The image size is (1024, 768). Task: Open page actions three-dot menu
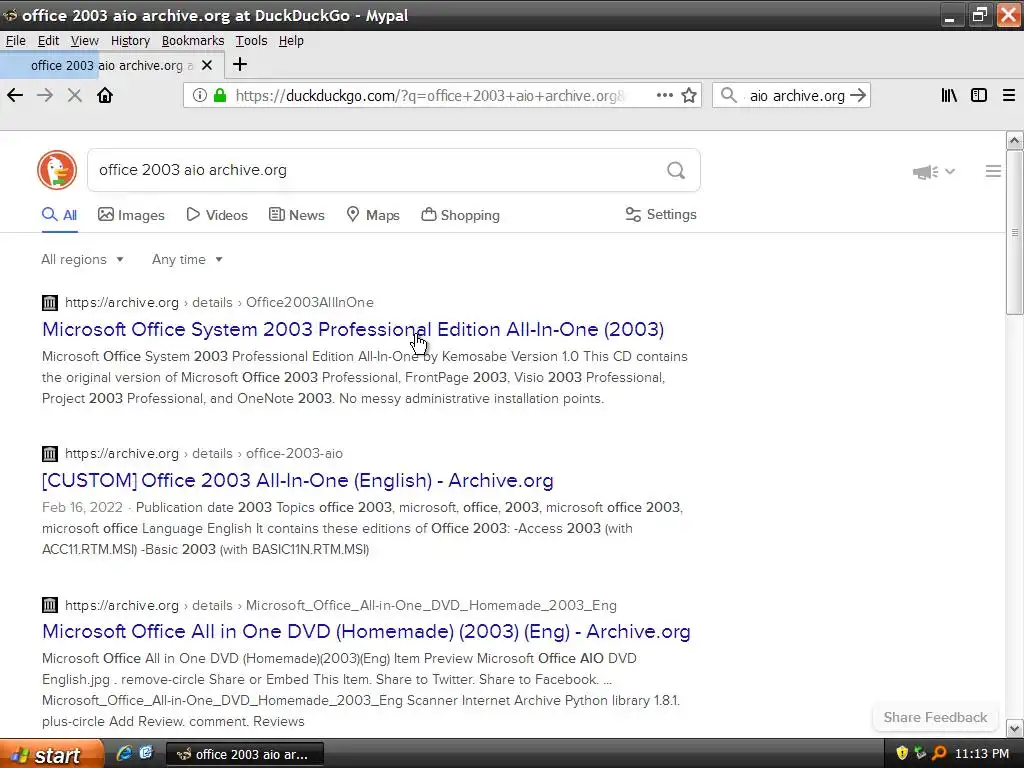[x=664, y=95]
